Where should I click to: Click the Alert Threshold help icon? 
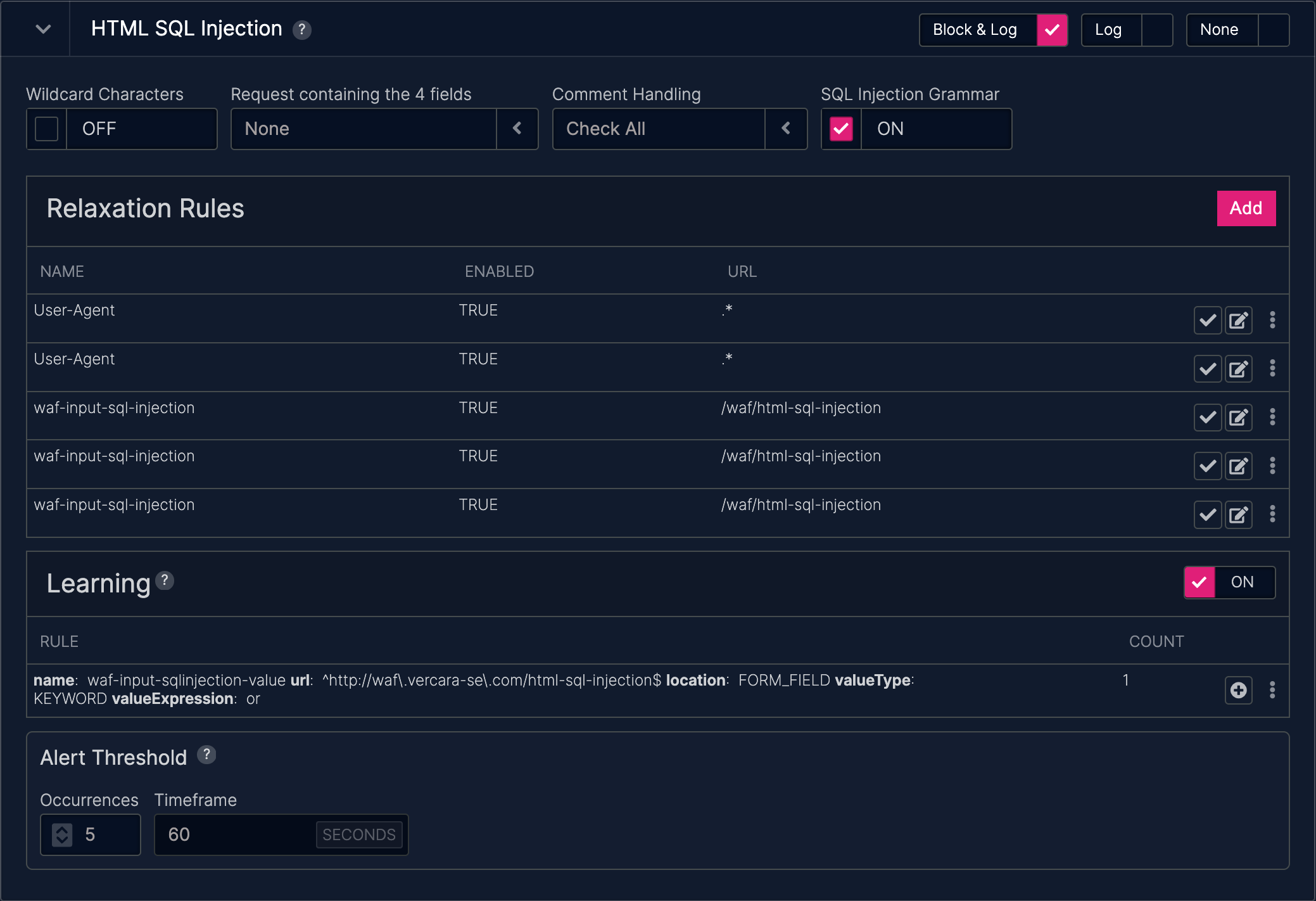coord(206,755)
